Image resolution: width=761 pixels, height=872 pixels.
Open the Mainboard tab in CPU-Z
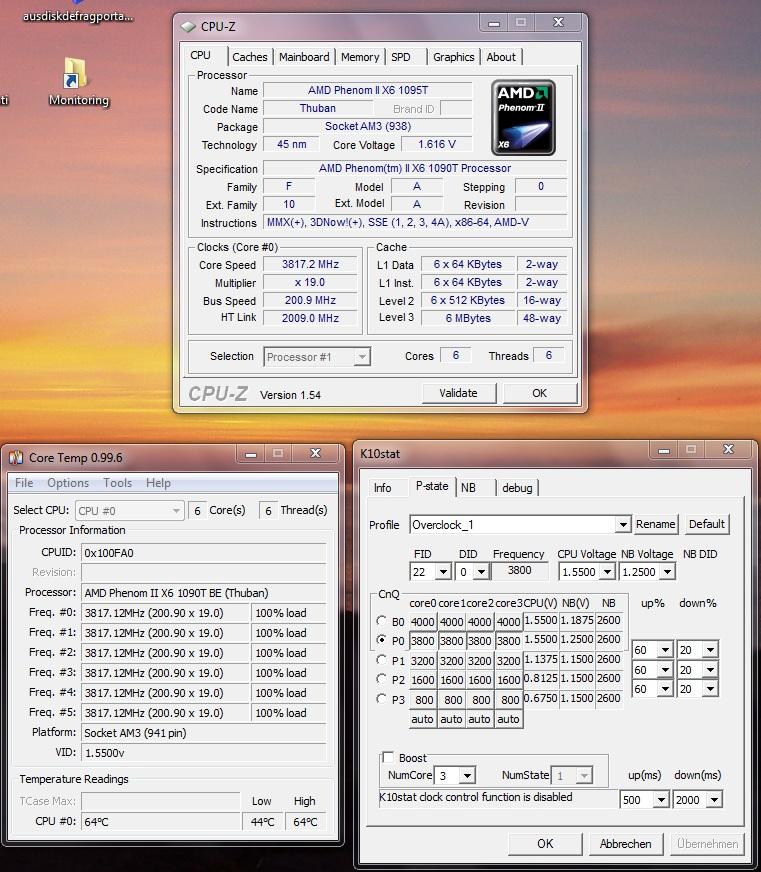click(x=304, y=57)
